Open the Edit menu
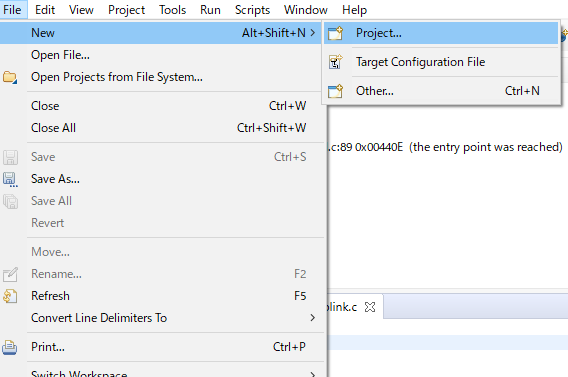The height and width of the screenshot is (377, 568). [x=45, y=10]
